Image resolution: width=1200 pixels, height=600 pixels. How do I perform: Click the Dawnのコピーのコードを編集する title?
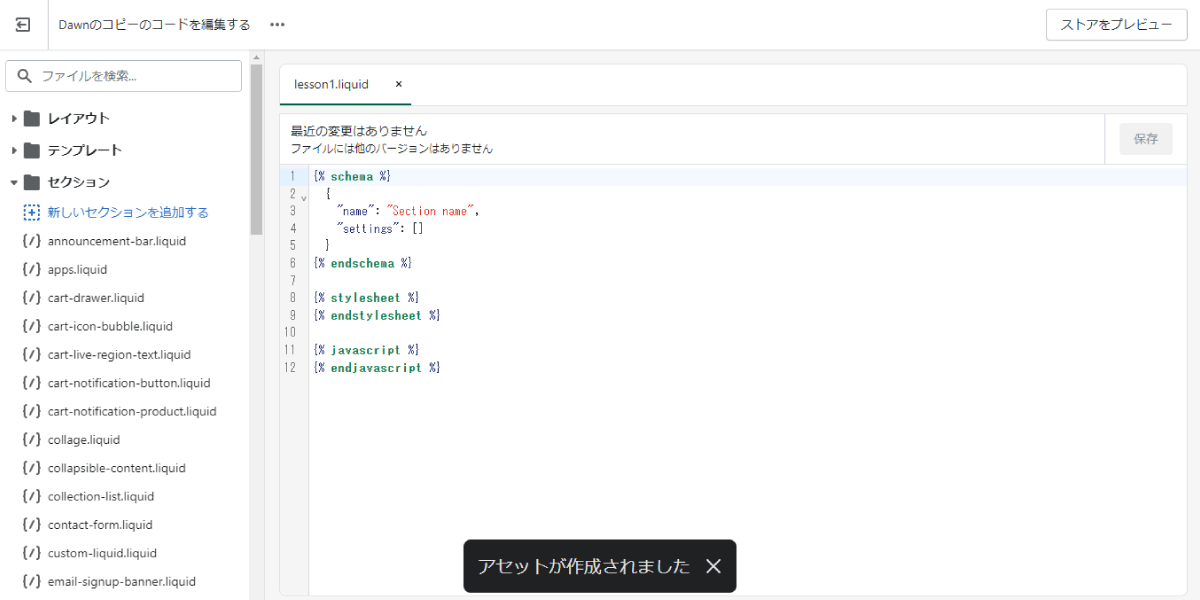point(155,25)
